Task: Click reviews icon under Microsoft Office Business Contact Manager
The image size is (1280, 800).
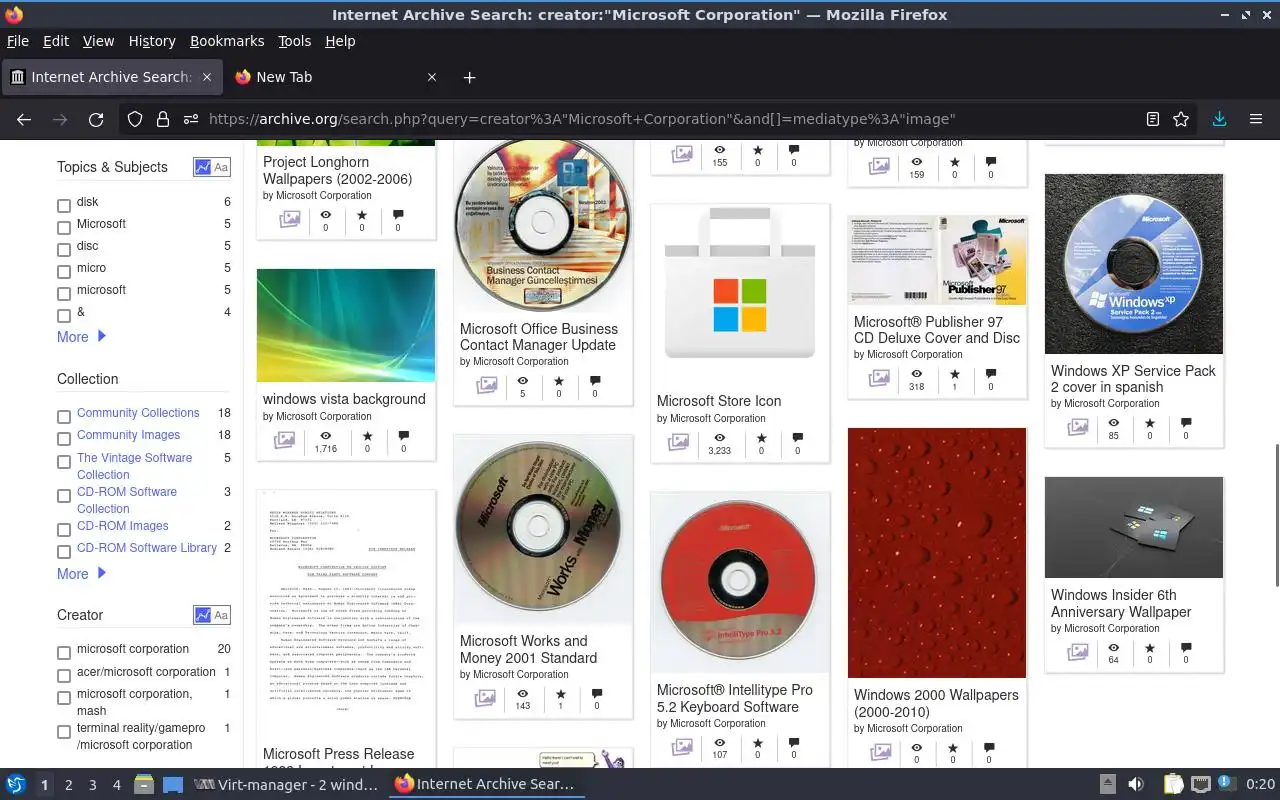Action: pos(595,381)
